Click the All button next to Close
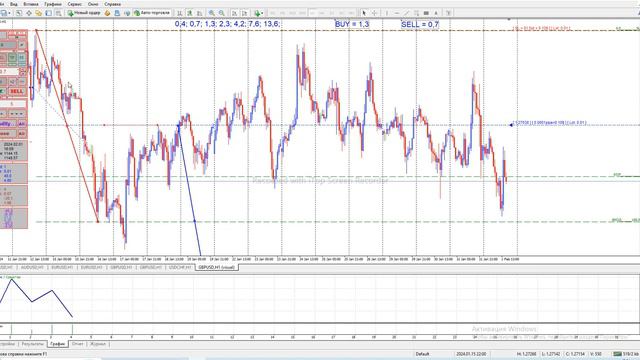 click(x=22, y=133)
